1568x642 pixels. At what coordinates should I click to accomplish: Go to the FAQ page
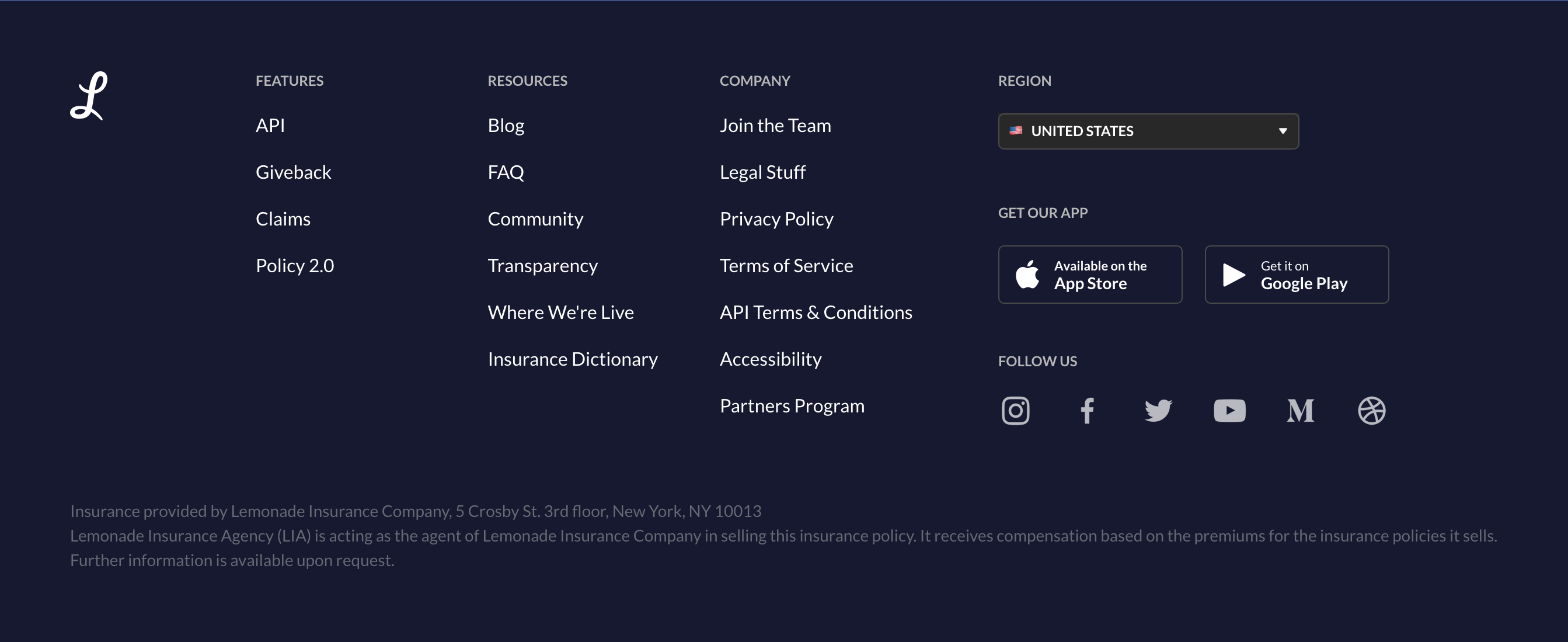click(506, 172)
